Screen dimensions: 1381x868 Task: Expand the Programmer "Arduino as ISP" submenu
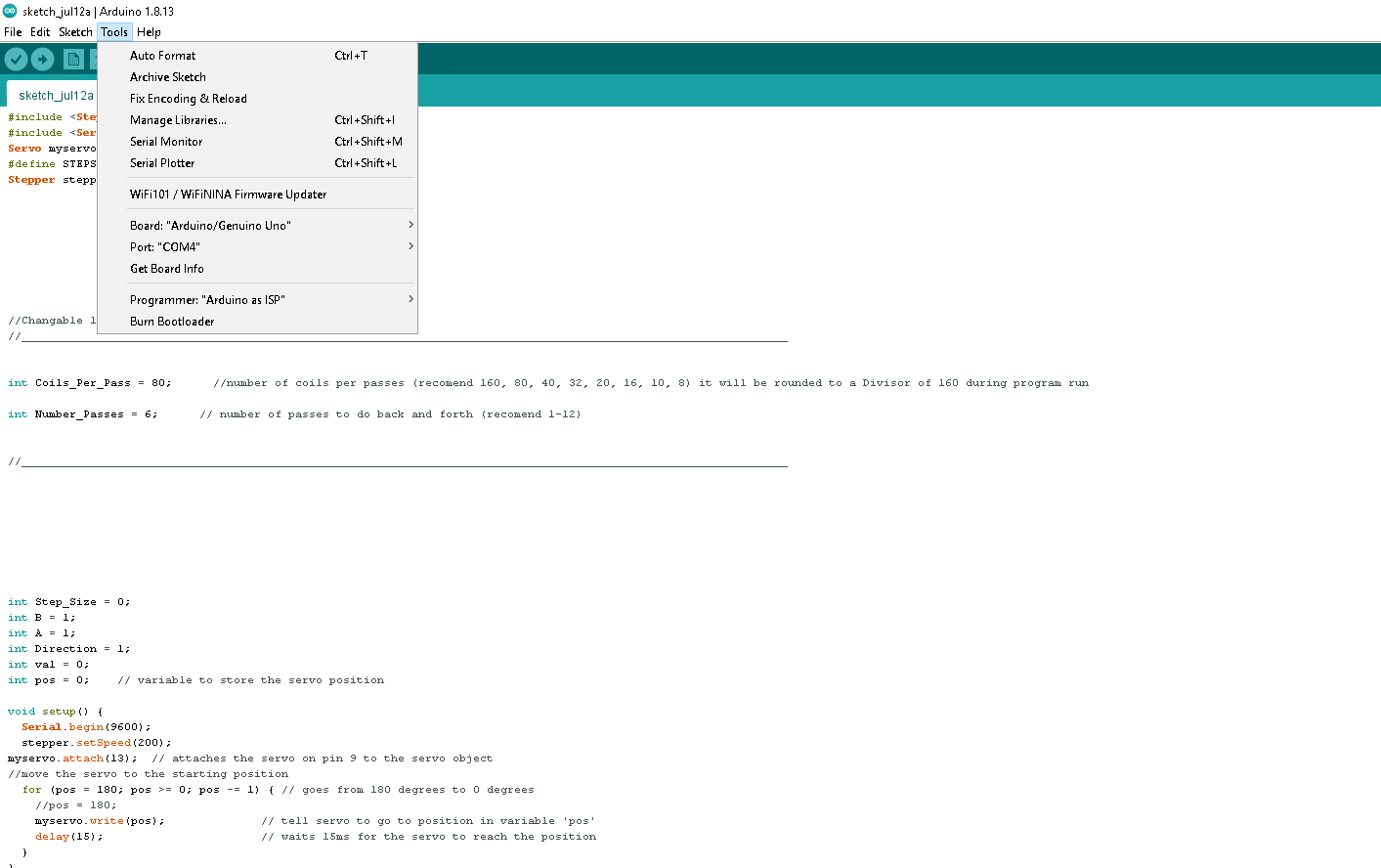(x=206, y=299)
